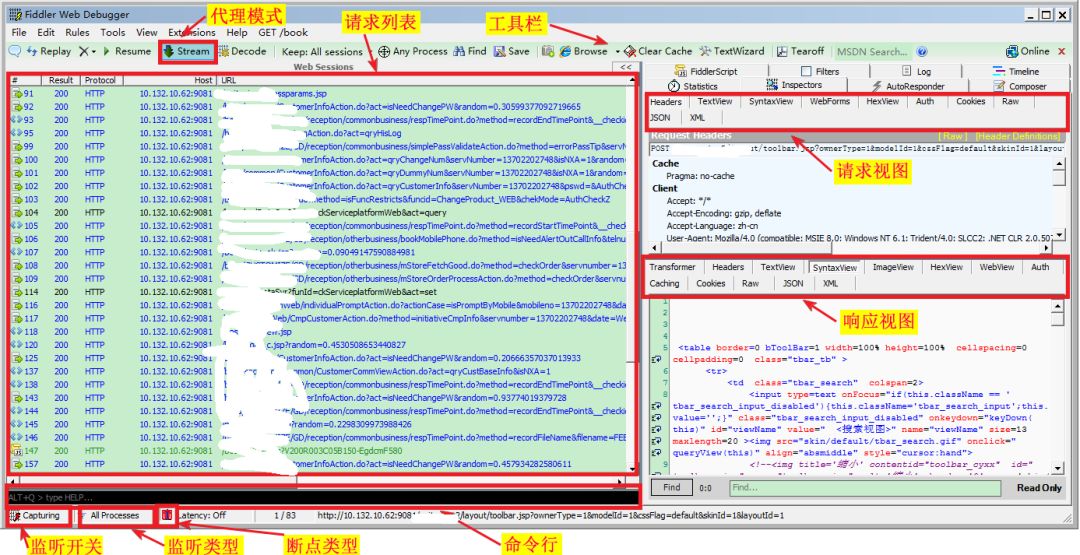Click the Online status indicator

coord(1028,52)
